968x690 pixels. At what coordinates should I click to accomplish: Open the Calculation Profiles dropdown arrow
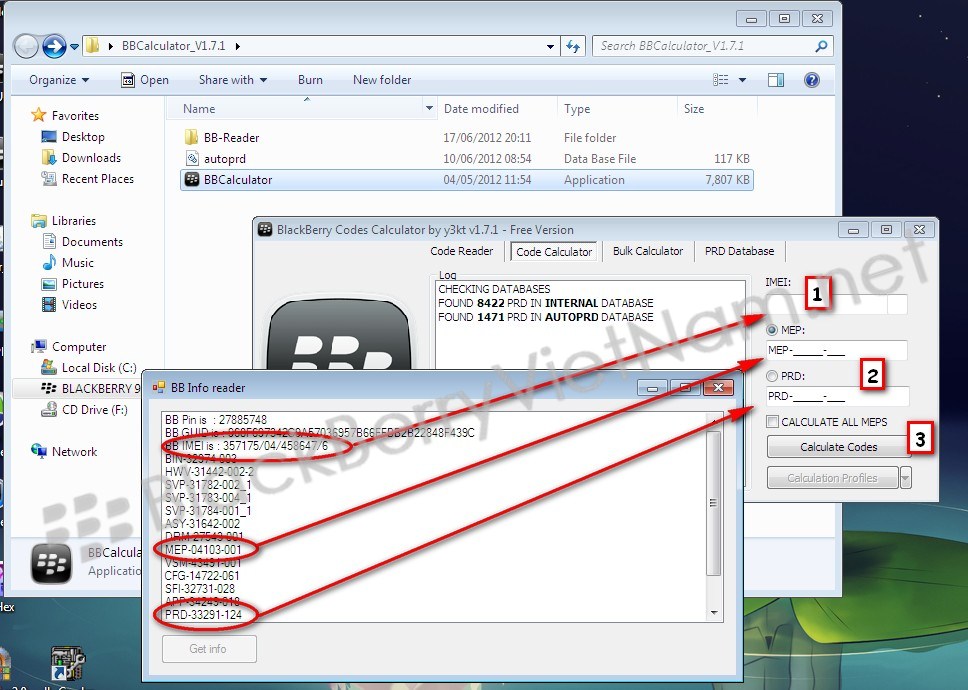(905, 478)
